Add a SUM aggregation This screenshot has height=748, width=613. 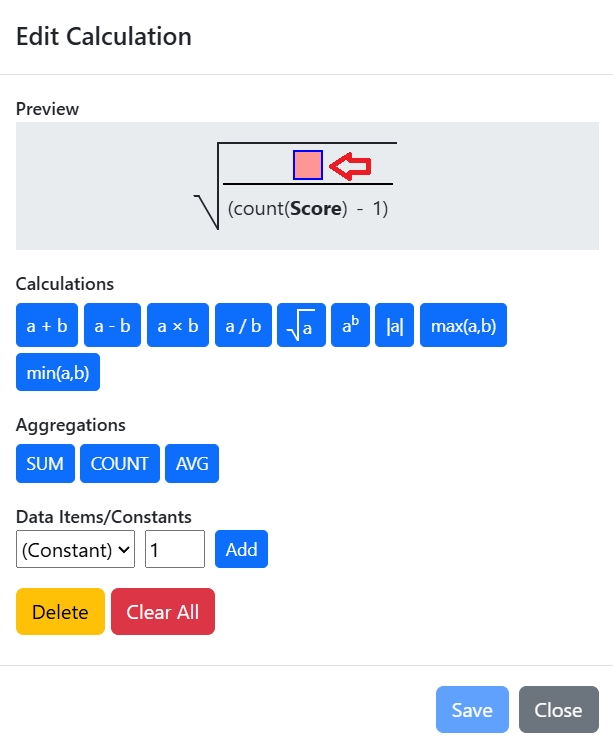[45, 464]
